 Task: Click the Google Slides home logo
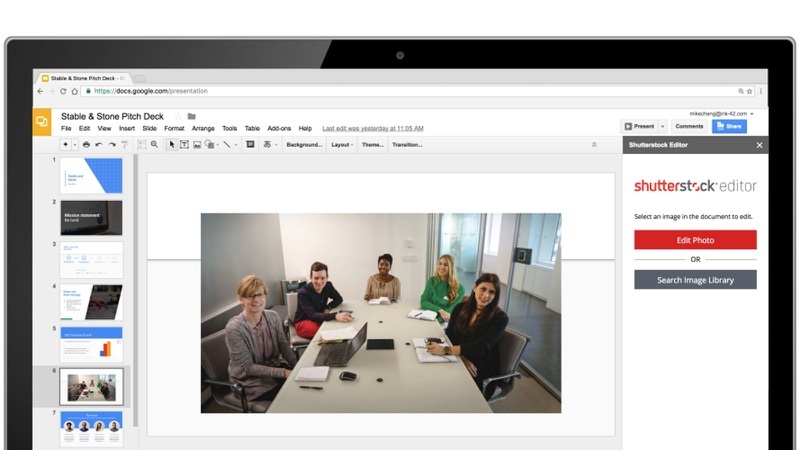(x=42, y=121)
